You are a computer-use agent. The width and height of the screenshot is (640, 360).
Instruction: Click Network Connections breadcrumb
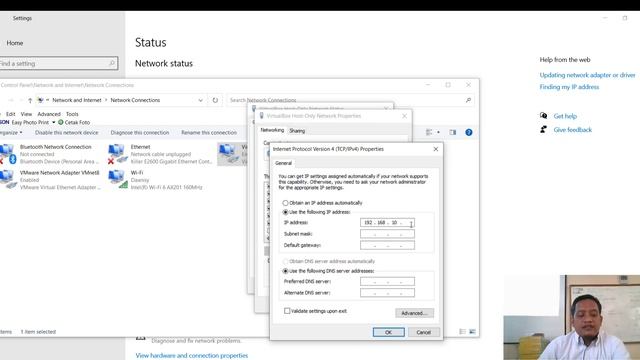[135, 100]
